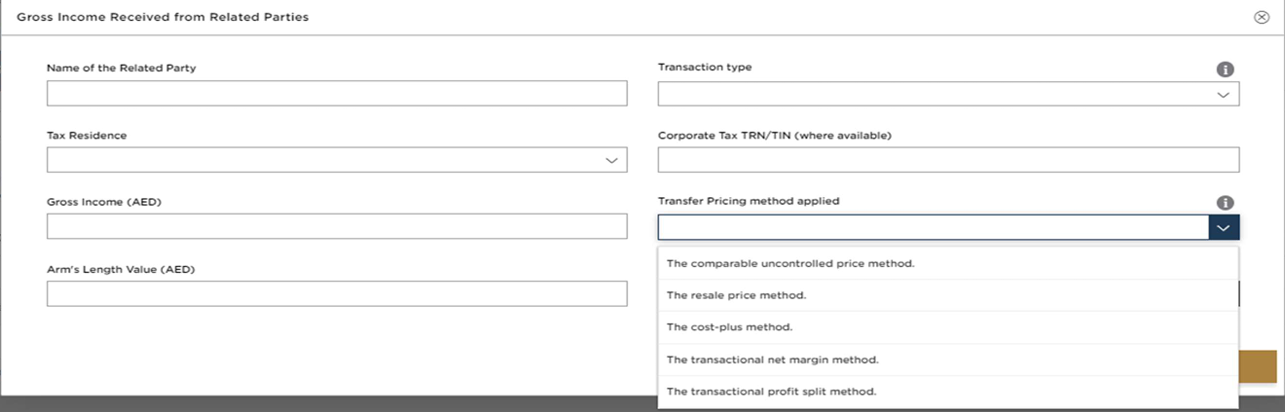Viewport: 1285px width, 412px height.
Task: Click the chevron arrow in Tax Residence
Action: pos(611,160)
